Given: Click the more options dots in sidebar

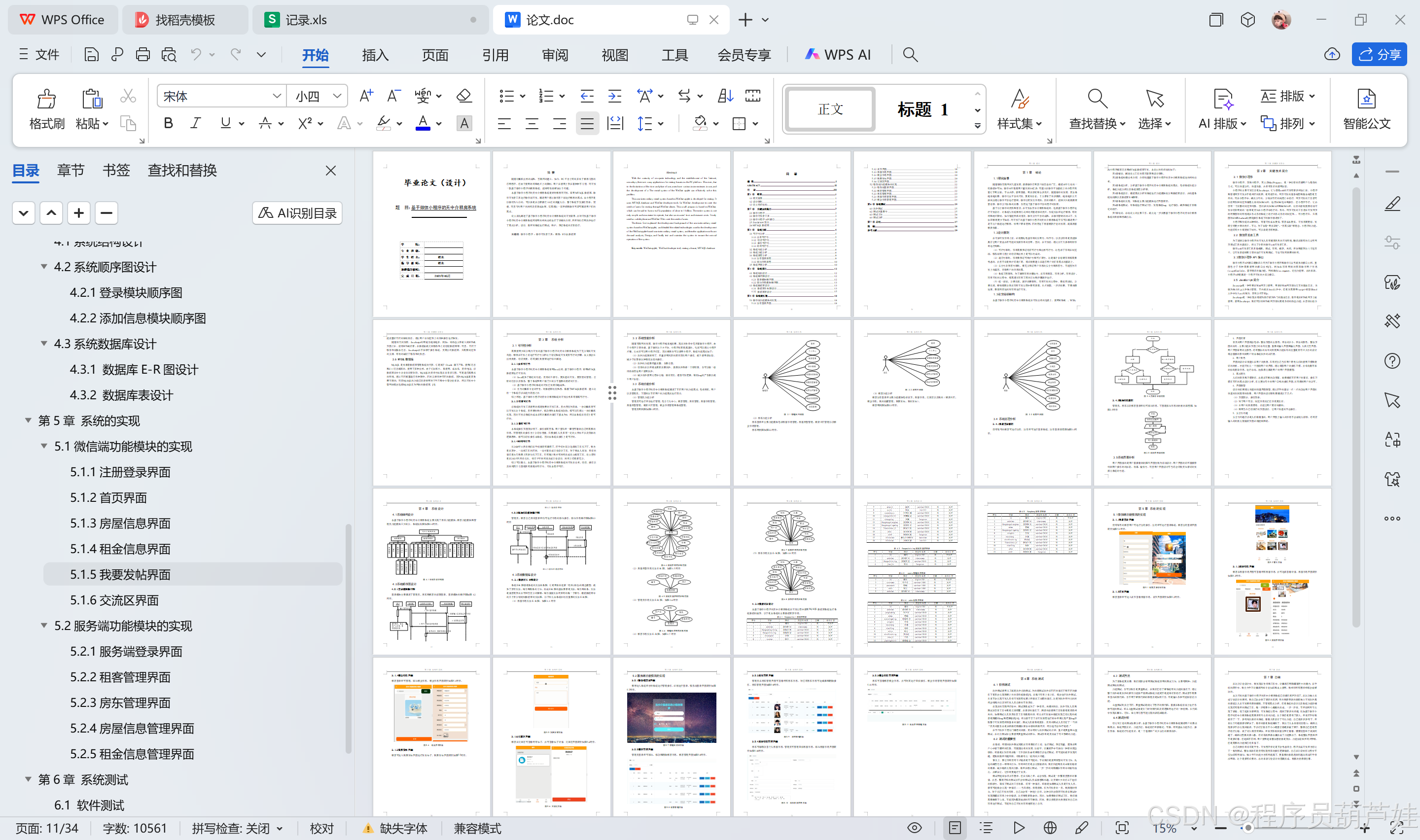Looking at the screenshot, I should click(x=1392, y=519).
